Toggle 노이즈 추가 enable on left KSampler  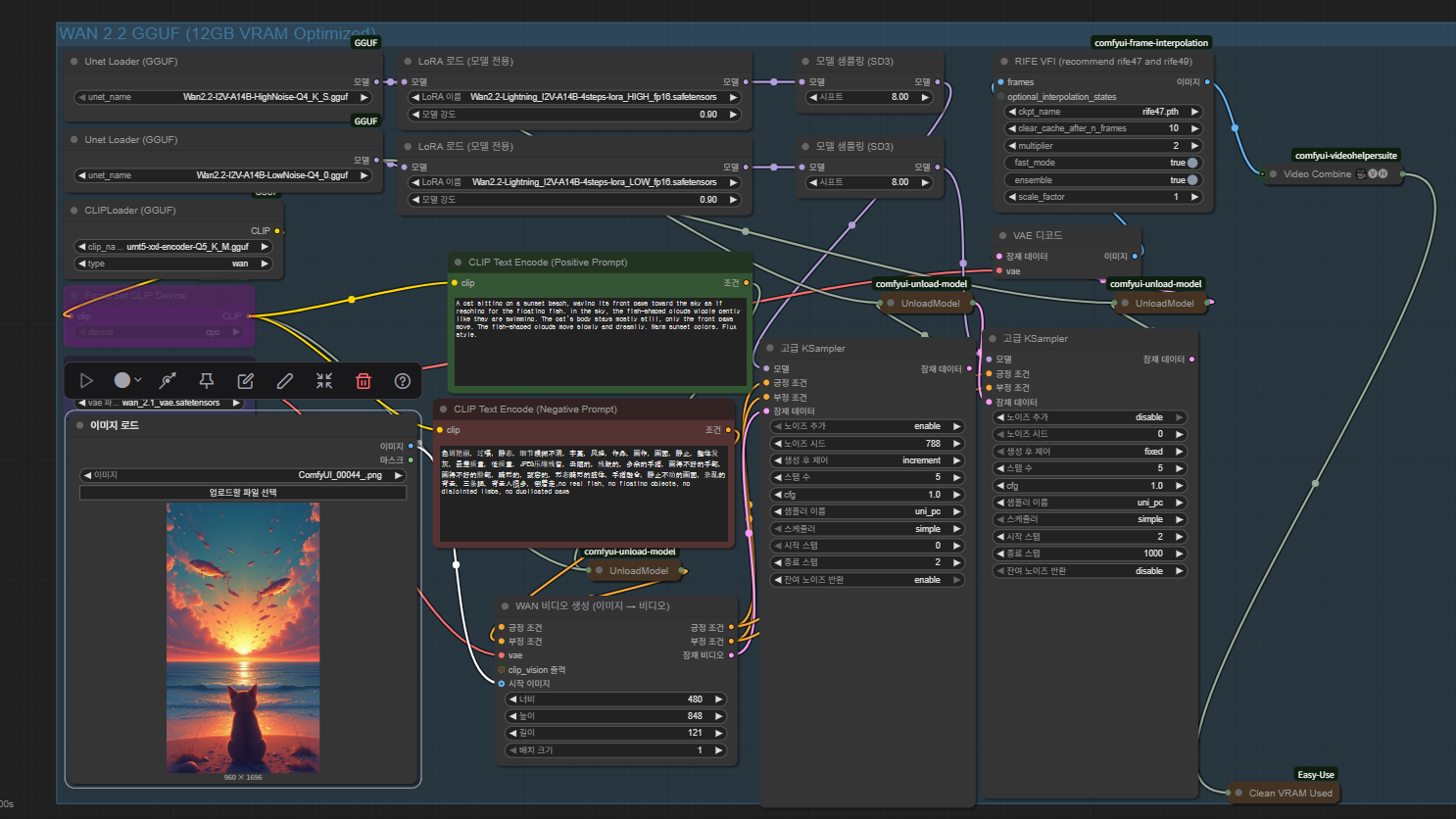866,426
